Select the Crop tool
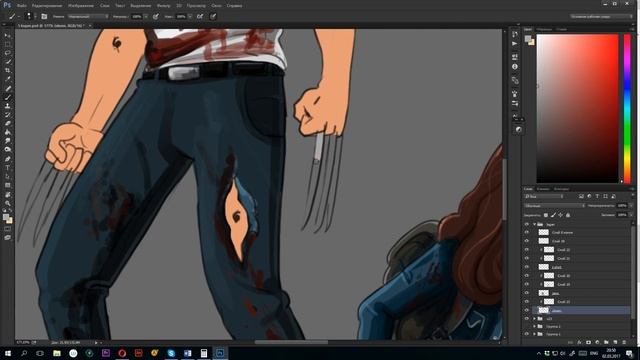The image size is (640, 360). coord(7,71)
